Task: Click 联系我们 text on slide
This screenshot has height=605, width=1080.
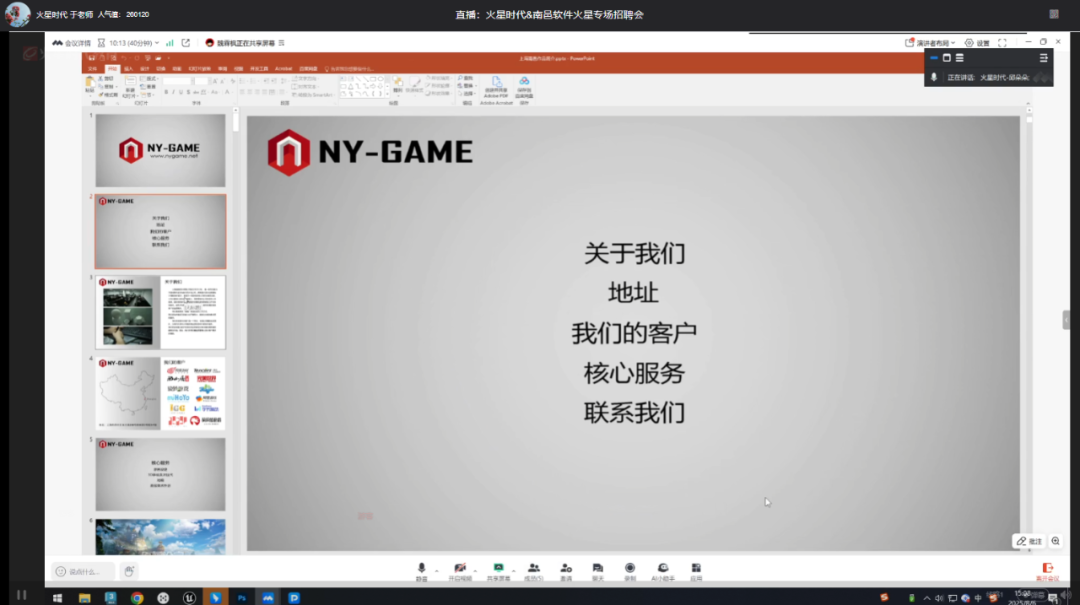Action: pos(634,413)
